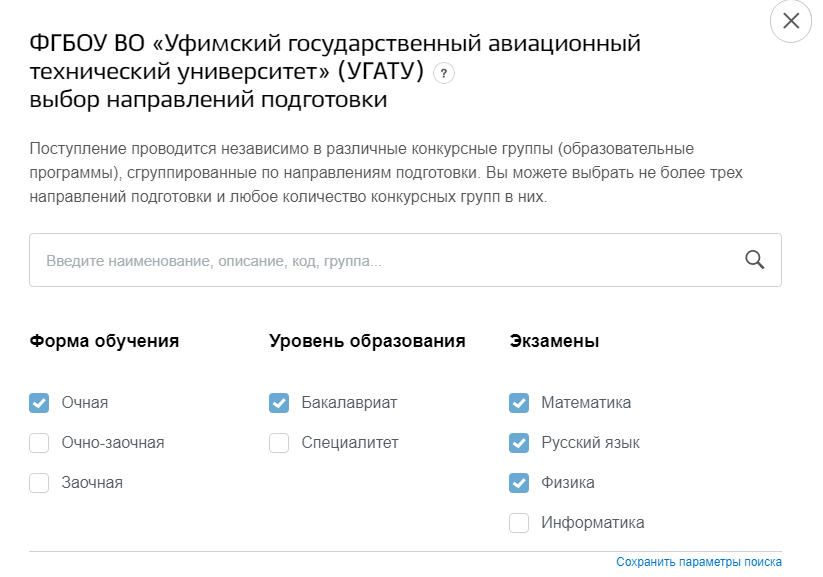Image resolution: width=823 pixels, height=577 pixels.
Task: Close the direction selection dialog
Action: pyautogui.click(x=790, y=21)
